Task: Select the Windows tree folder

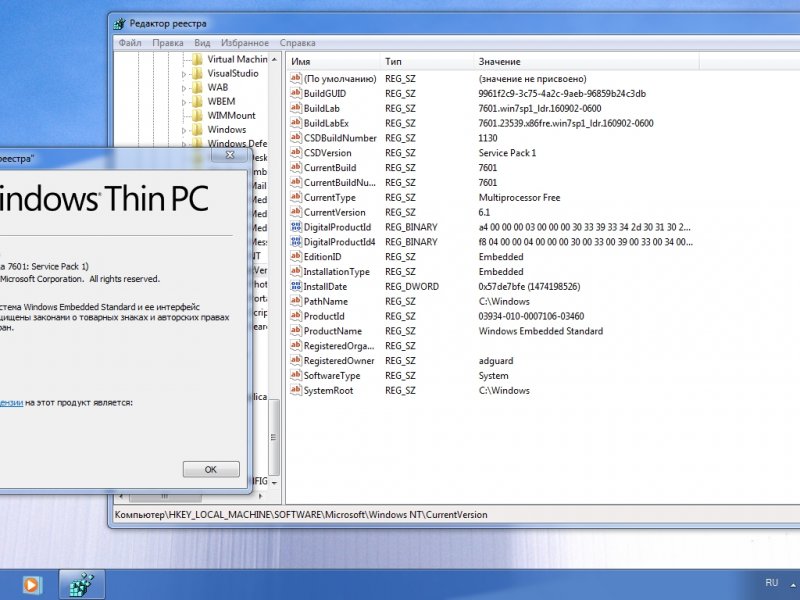Action: click(227, 129)
